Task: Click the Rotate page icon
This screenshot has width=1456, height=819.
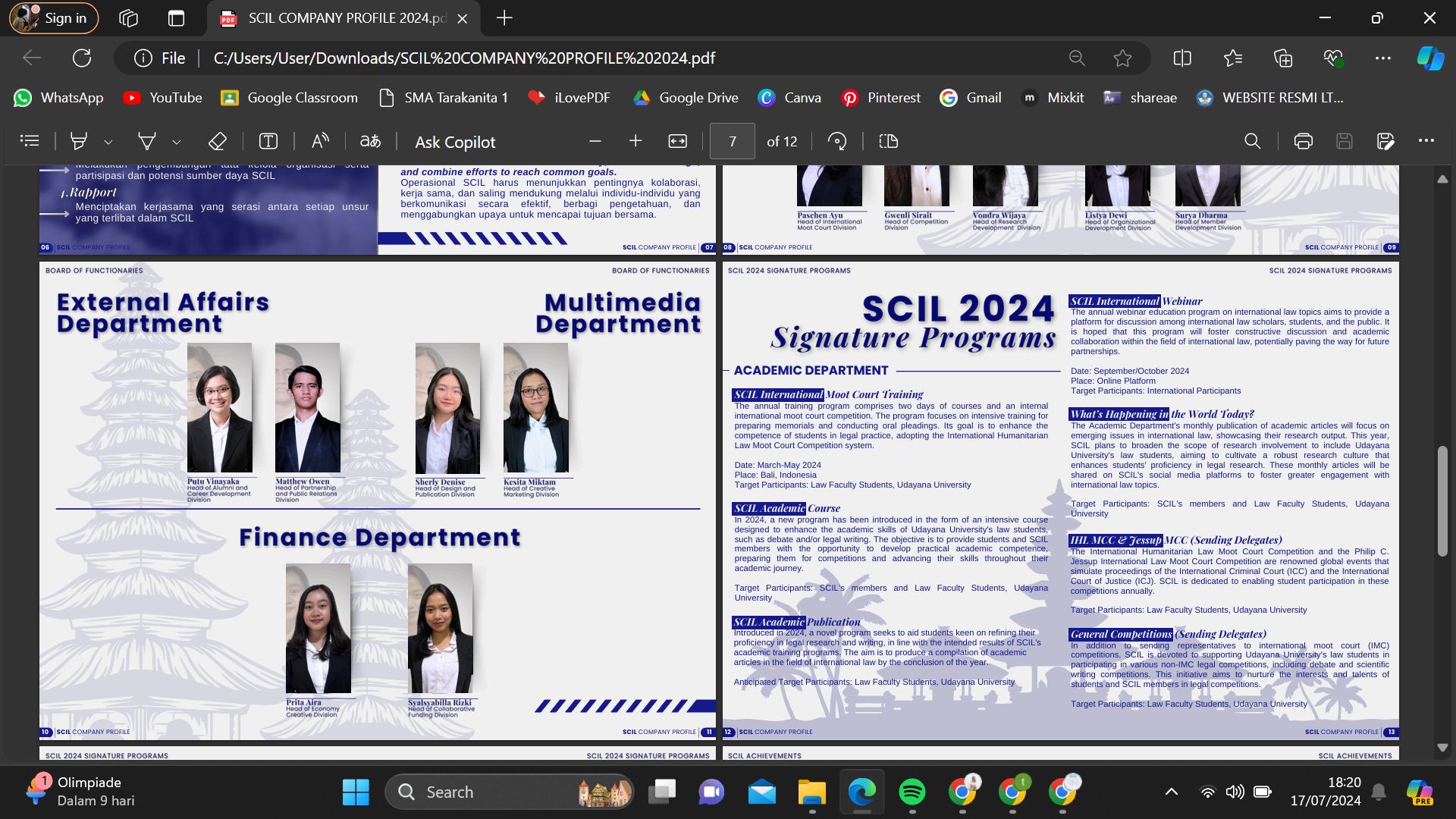Action: click(837, 141)
